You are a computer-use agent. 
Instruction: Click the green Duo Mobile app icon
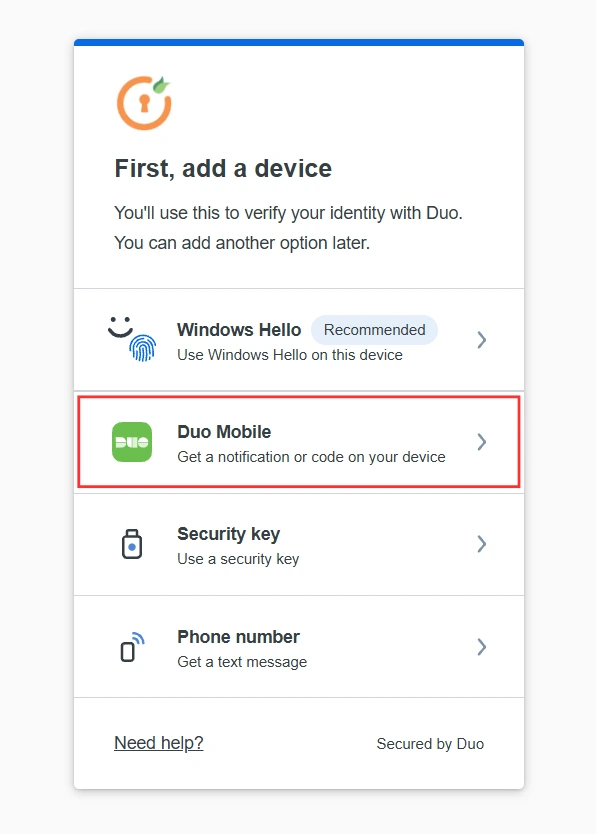[132, 441]
